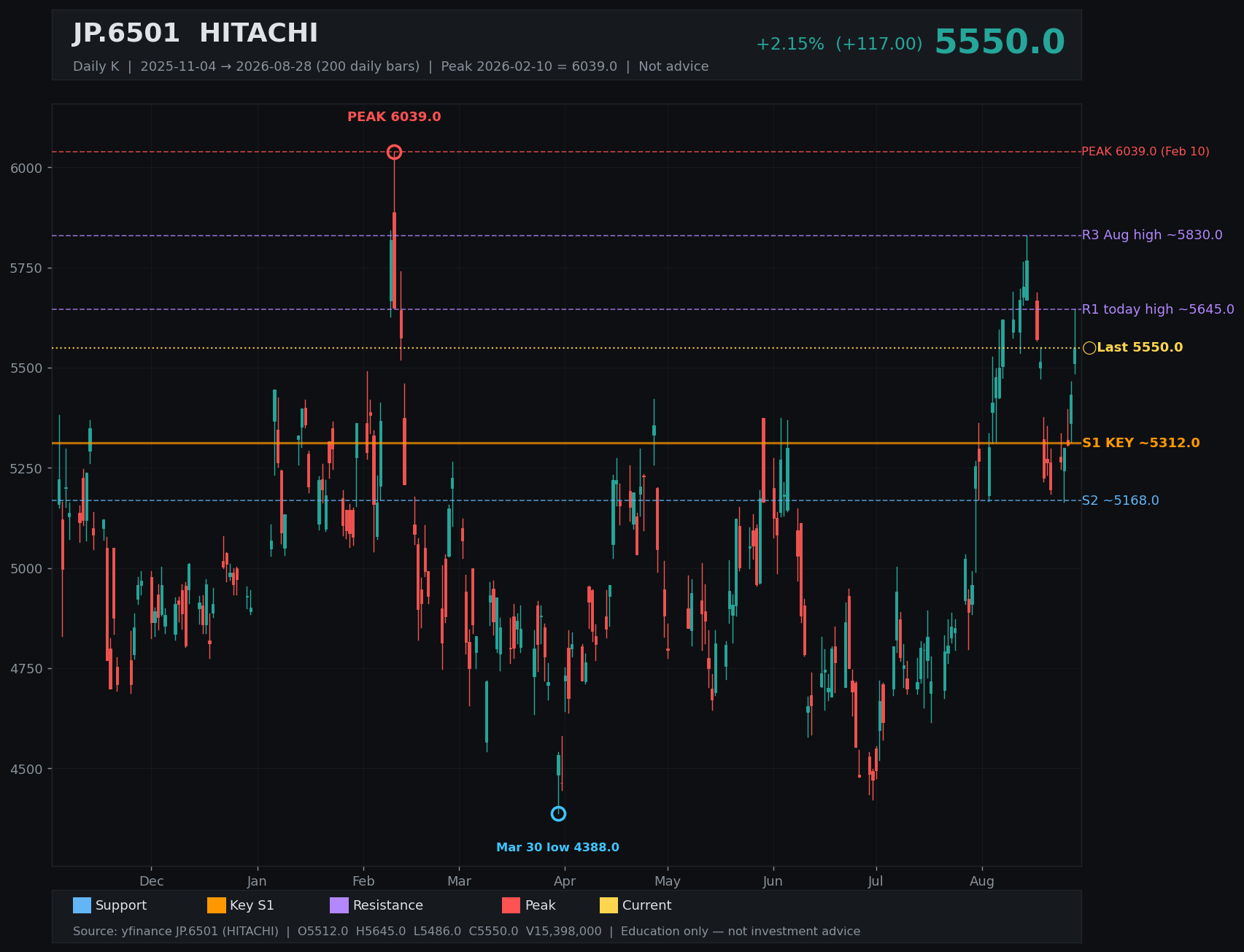
Task: Click the 'R1 today high ~5645.0' label
Action: point(1158,309)
